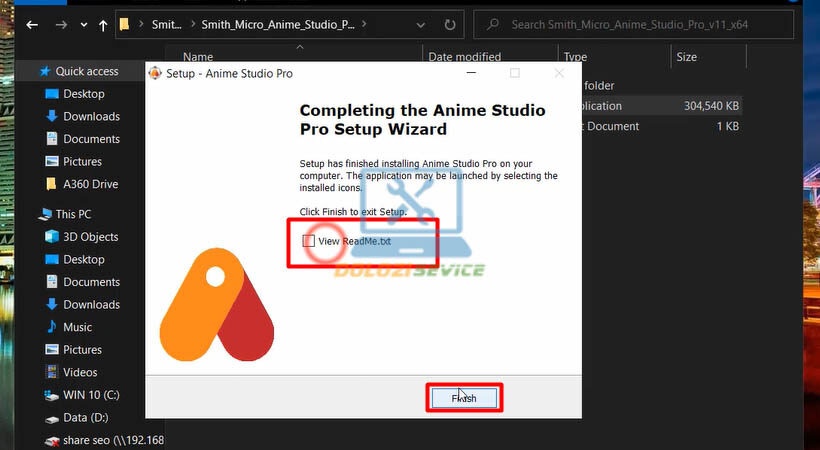
Task: Select This PC in the sidebar
Action: [73, 214]
